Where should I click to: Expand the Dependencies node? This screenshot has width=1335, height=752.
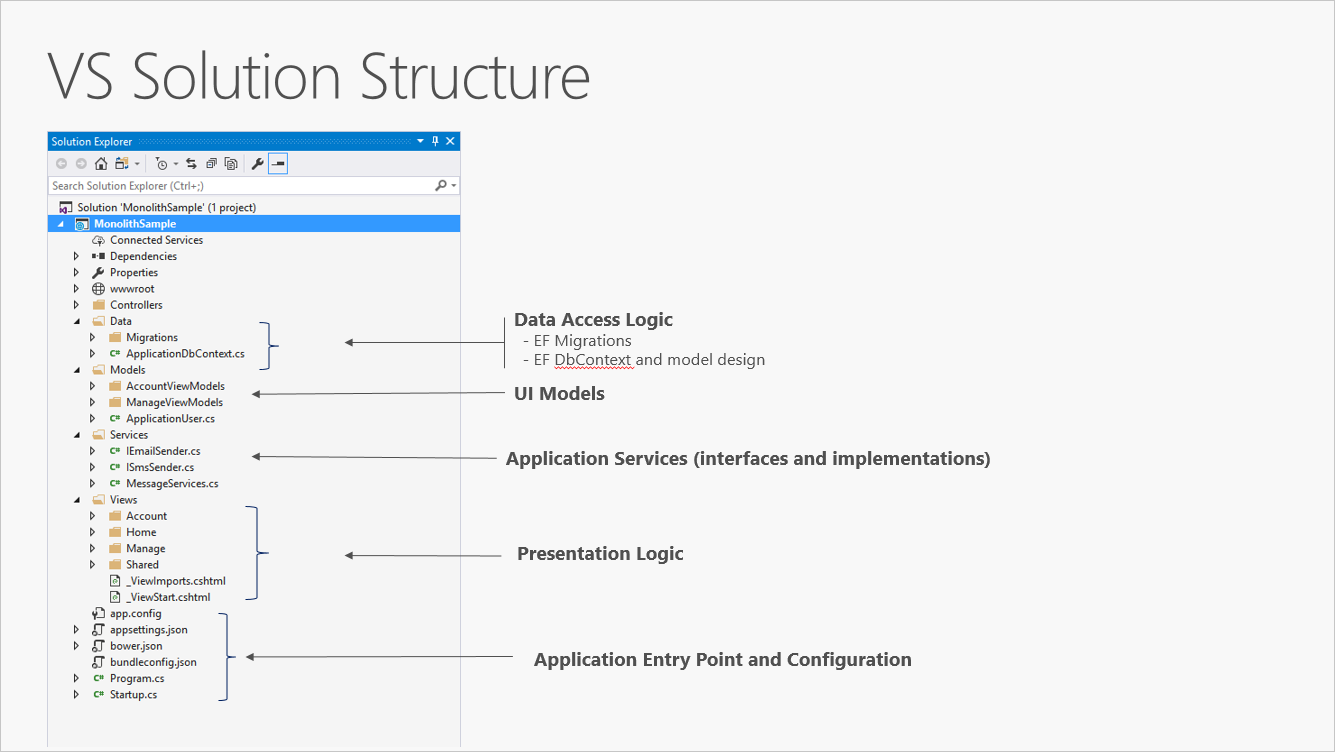tap(77, 256)
